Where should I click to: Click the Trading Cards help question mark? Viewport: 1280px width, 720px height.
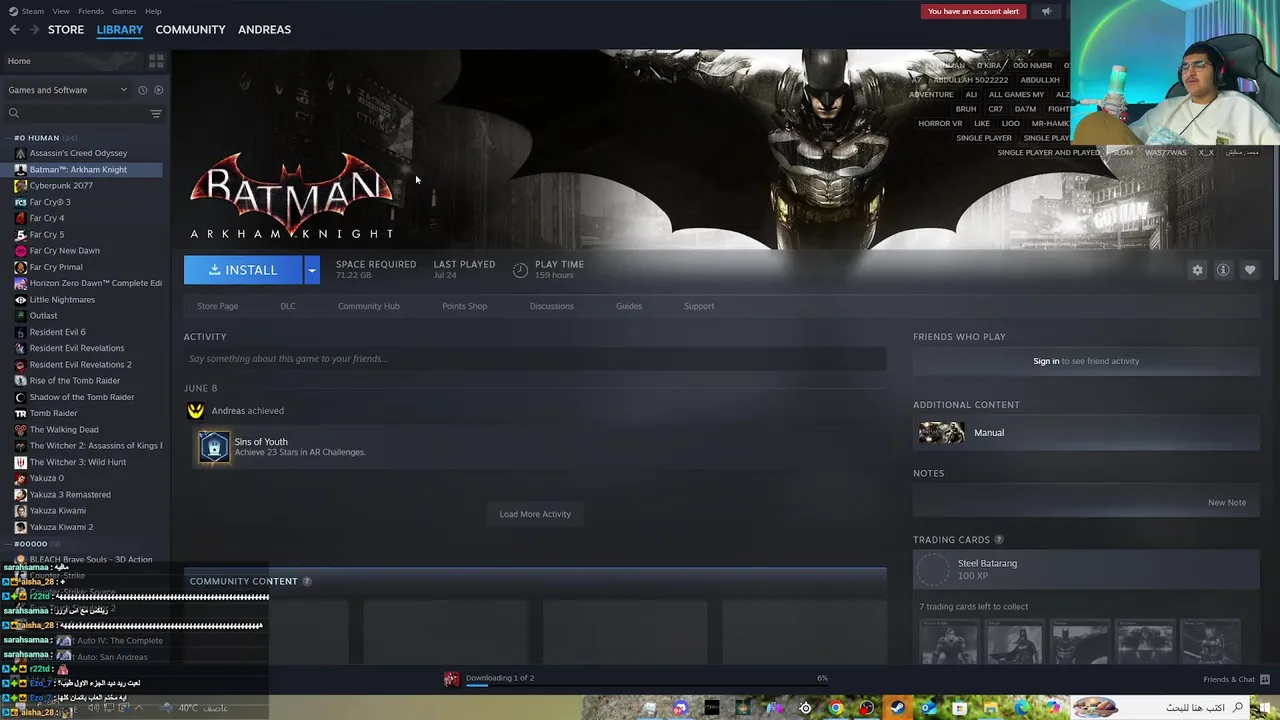[998, 540]
